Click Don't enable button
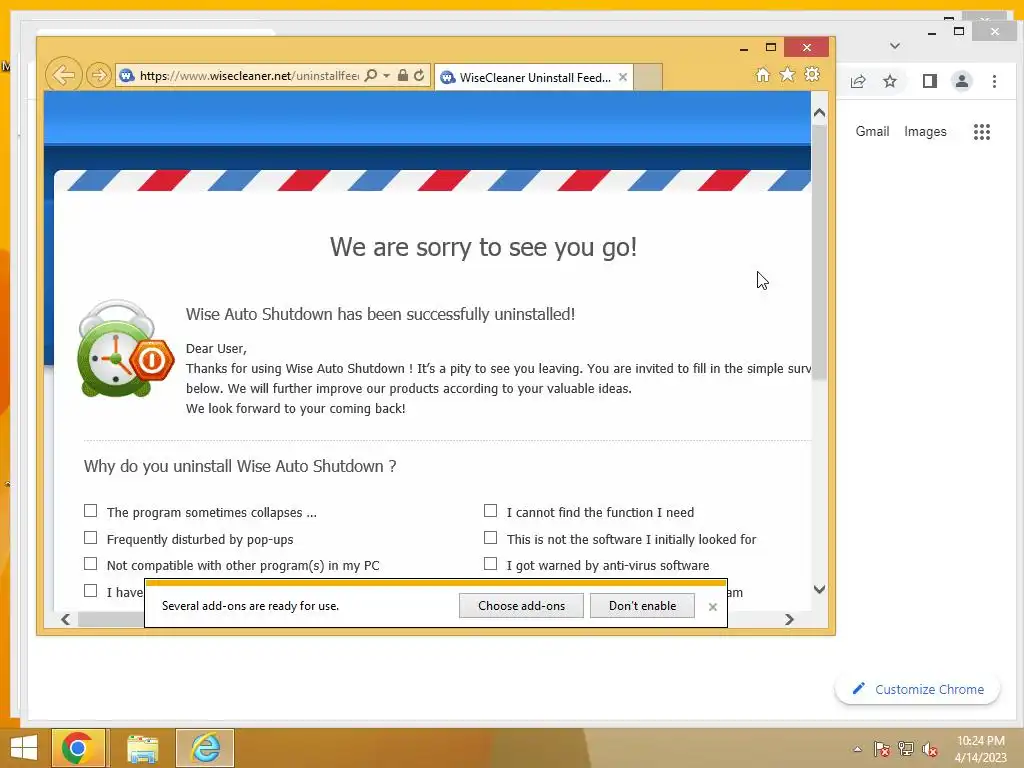The image size is (1024, 768). point(642,605)
